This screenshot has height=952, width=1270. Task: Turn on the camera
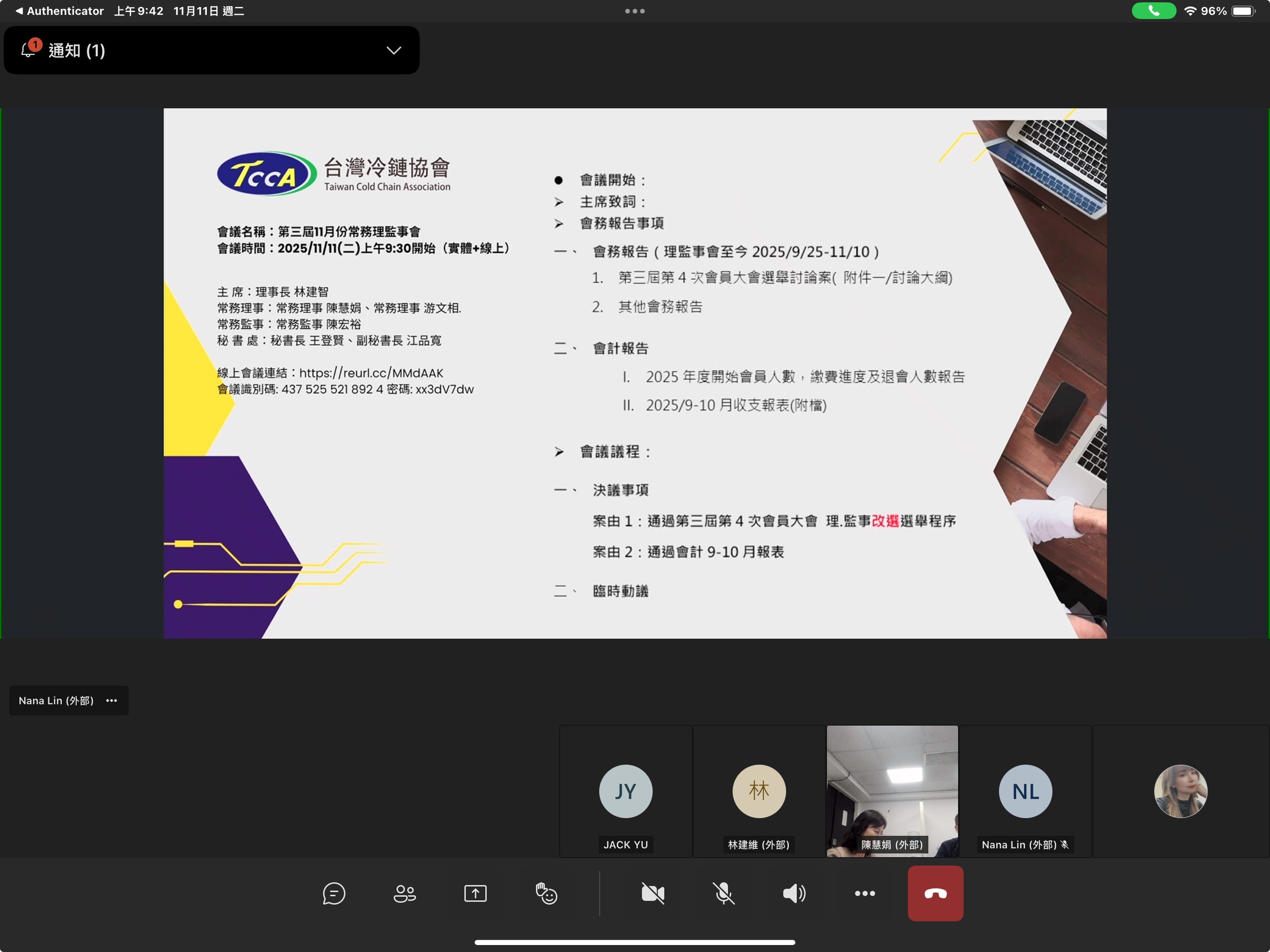tap(653, 893)
